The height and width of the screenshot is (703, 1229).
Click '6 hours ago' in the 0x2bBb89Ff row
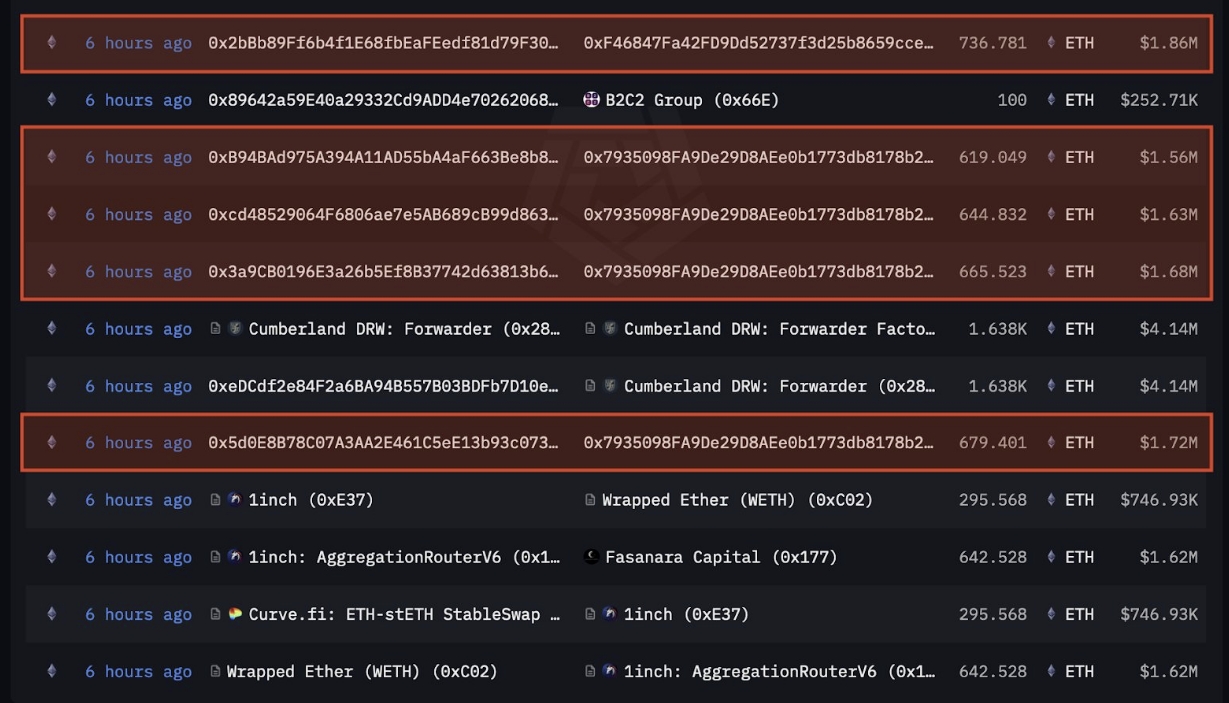[138, 43]
